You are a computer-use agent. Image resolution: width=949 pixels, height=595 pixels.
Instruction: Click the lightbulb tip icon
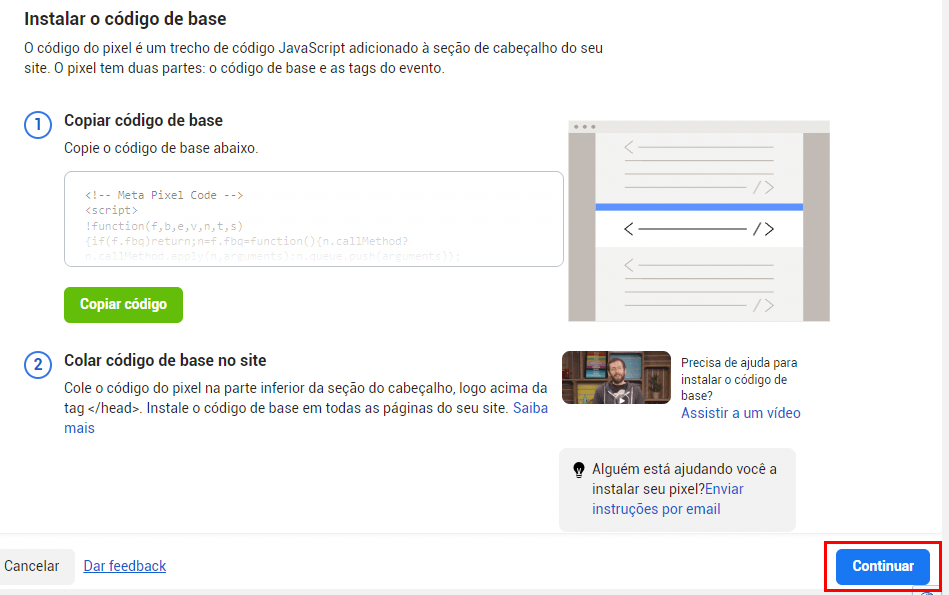(577, 470)
